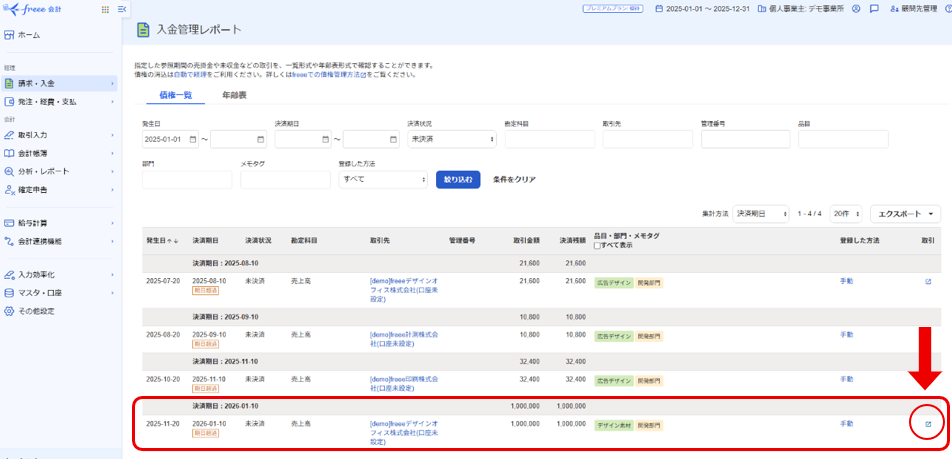This screenshot has height=459, width=952.
Task: Open the 20件 page size dropdown
Action: click(x=846, y=214)
